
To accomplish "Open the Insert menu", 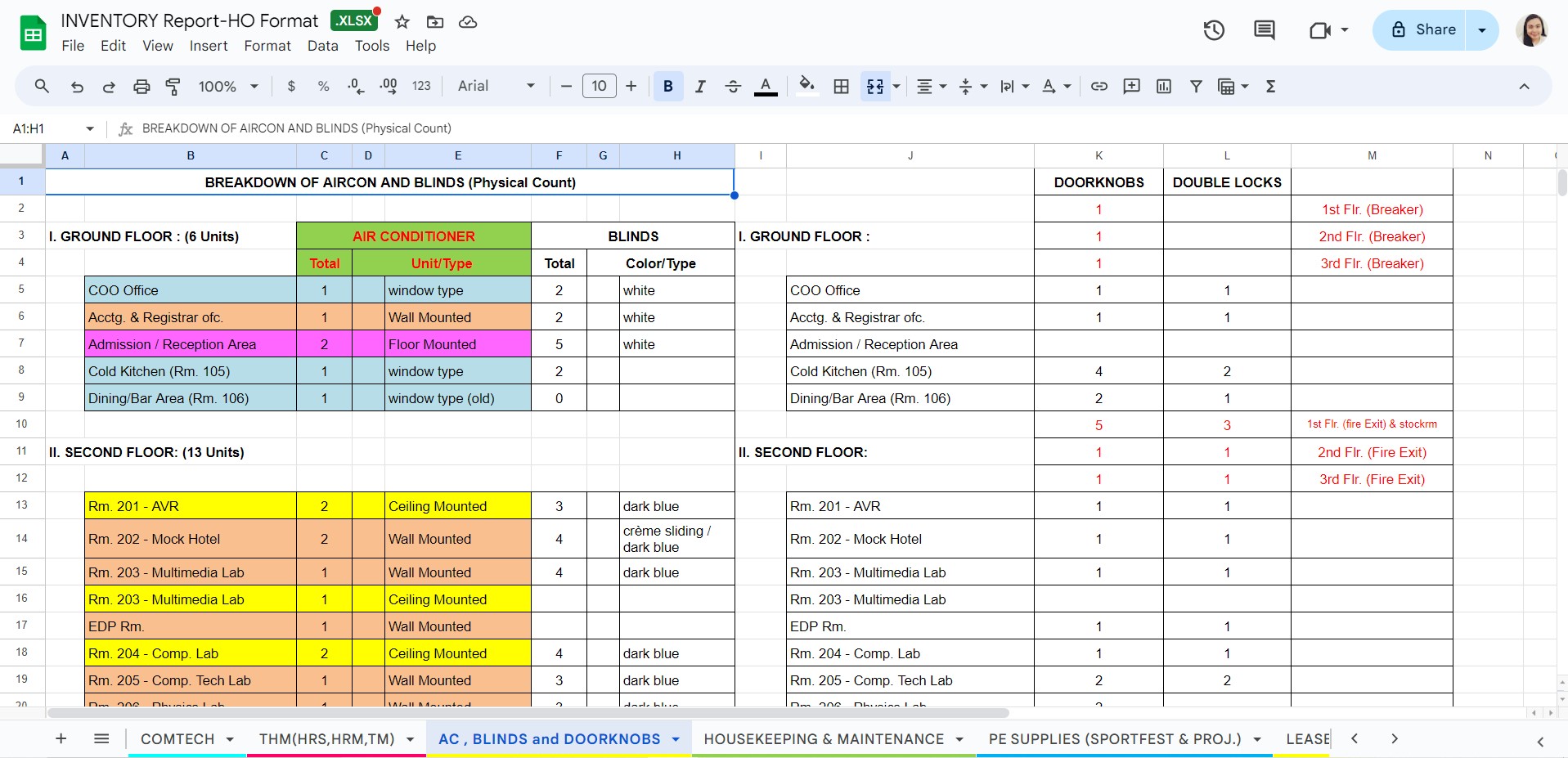I will (209, 46).
